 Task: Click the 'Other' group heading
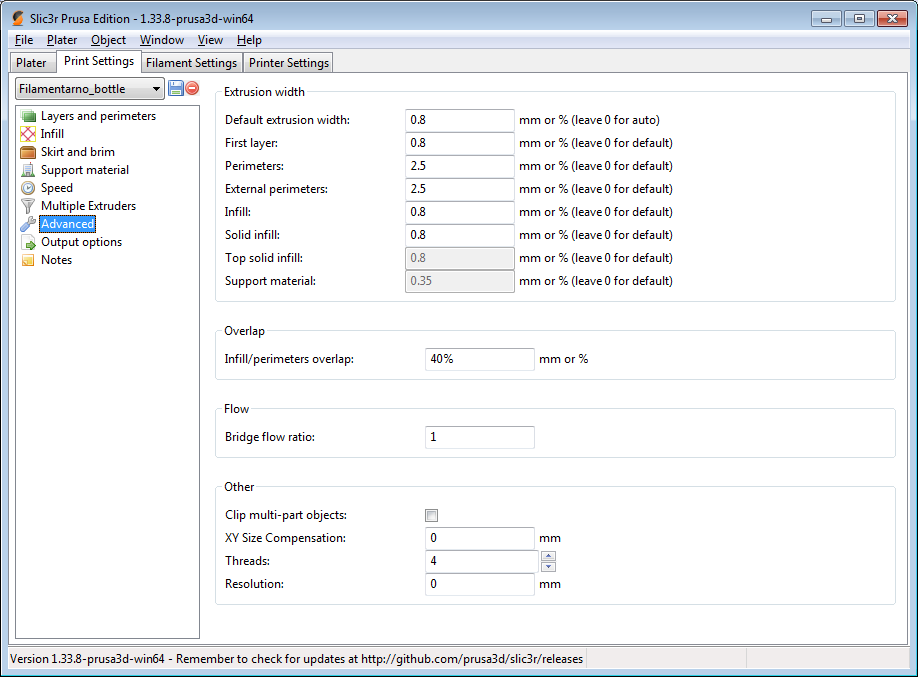[239, 487]
